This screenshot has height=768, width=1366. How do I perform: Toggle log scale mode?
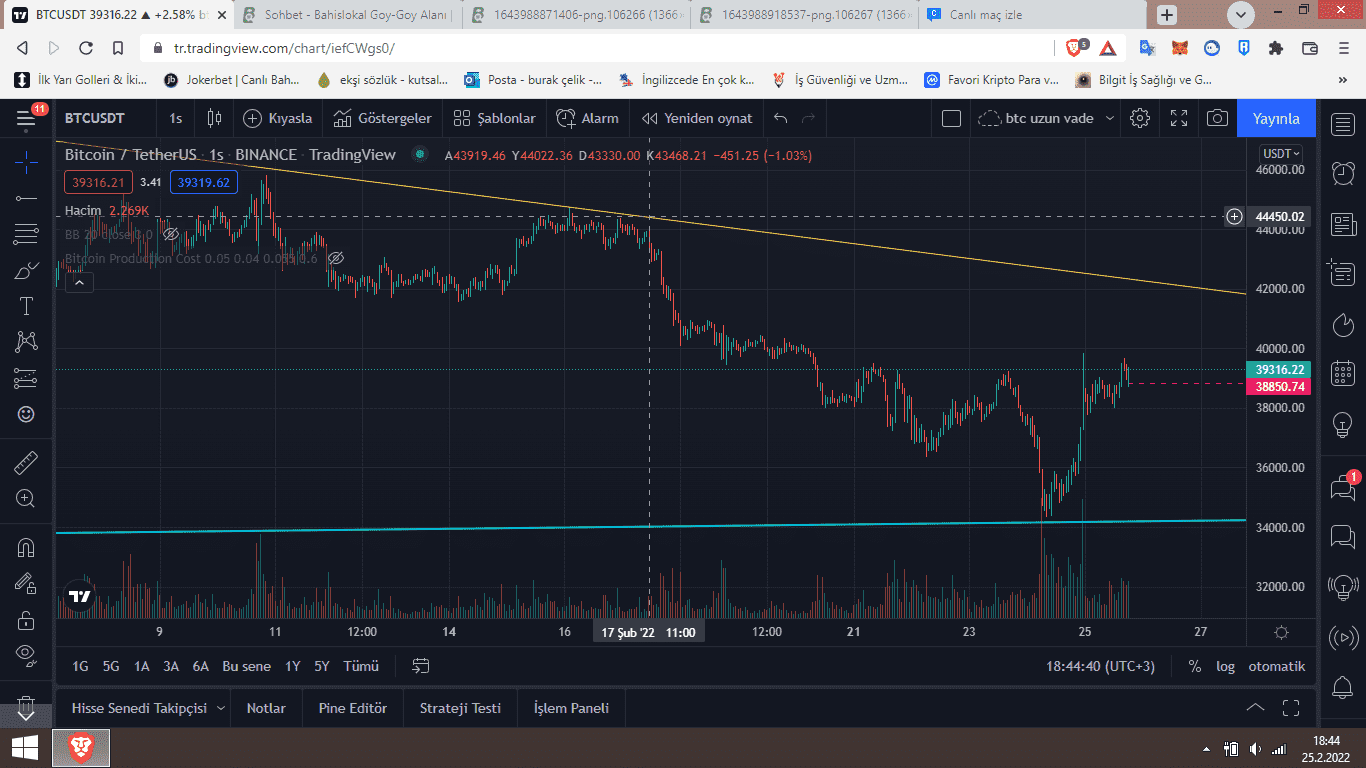tap(1225, 666)
